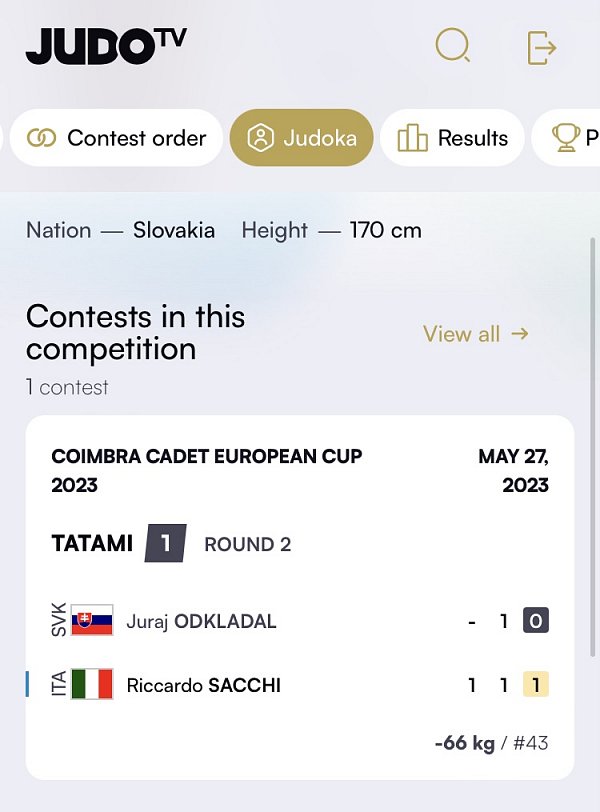Screen dimensions: 600x812
Task: Click the podium Results icon
Action: tap(412, 138)
